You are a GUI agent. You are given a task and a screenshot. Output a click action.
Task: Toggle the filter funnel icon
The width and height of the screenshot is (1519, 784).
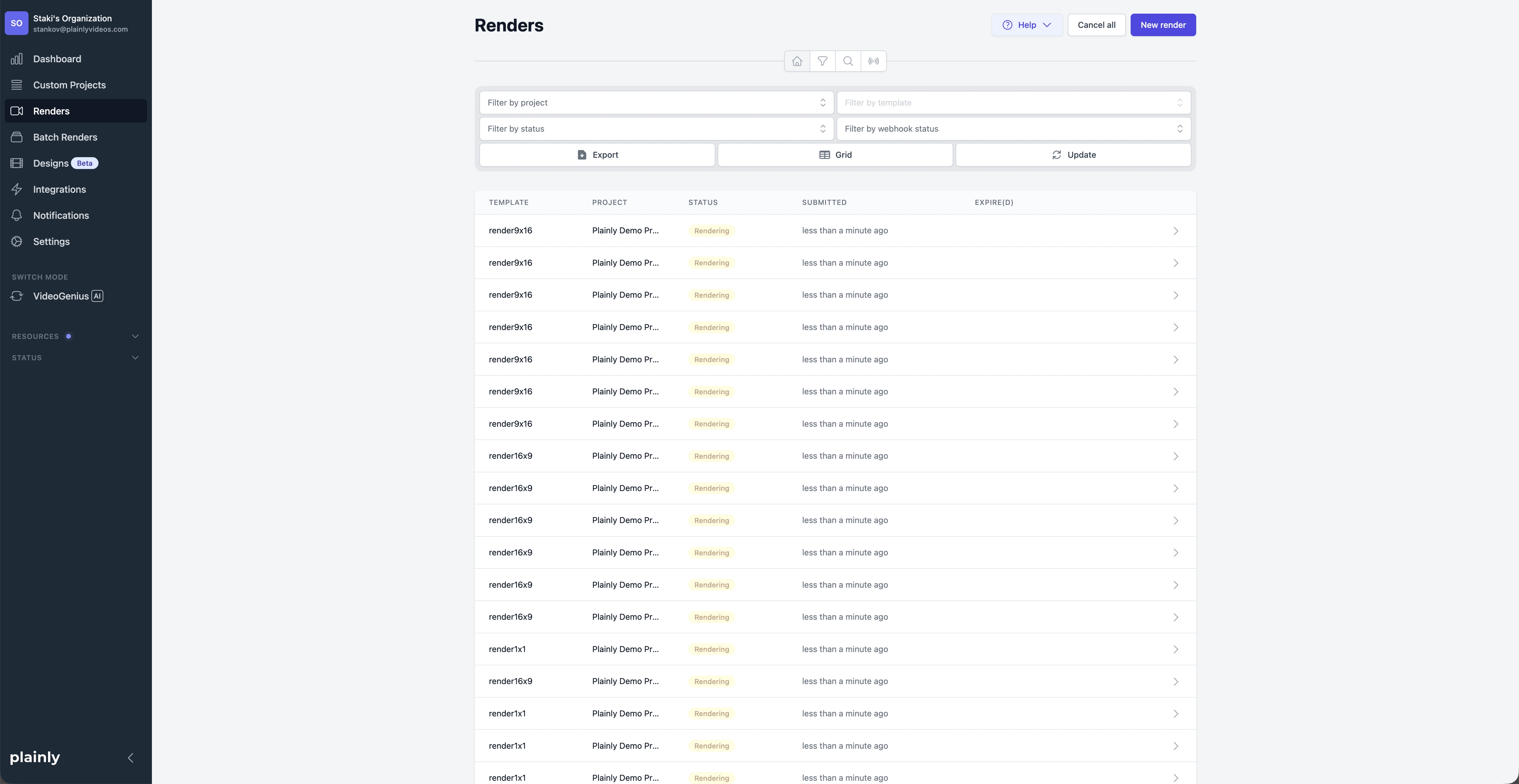[x=822, y=61]
